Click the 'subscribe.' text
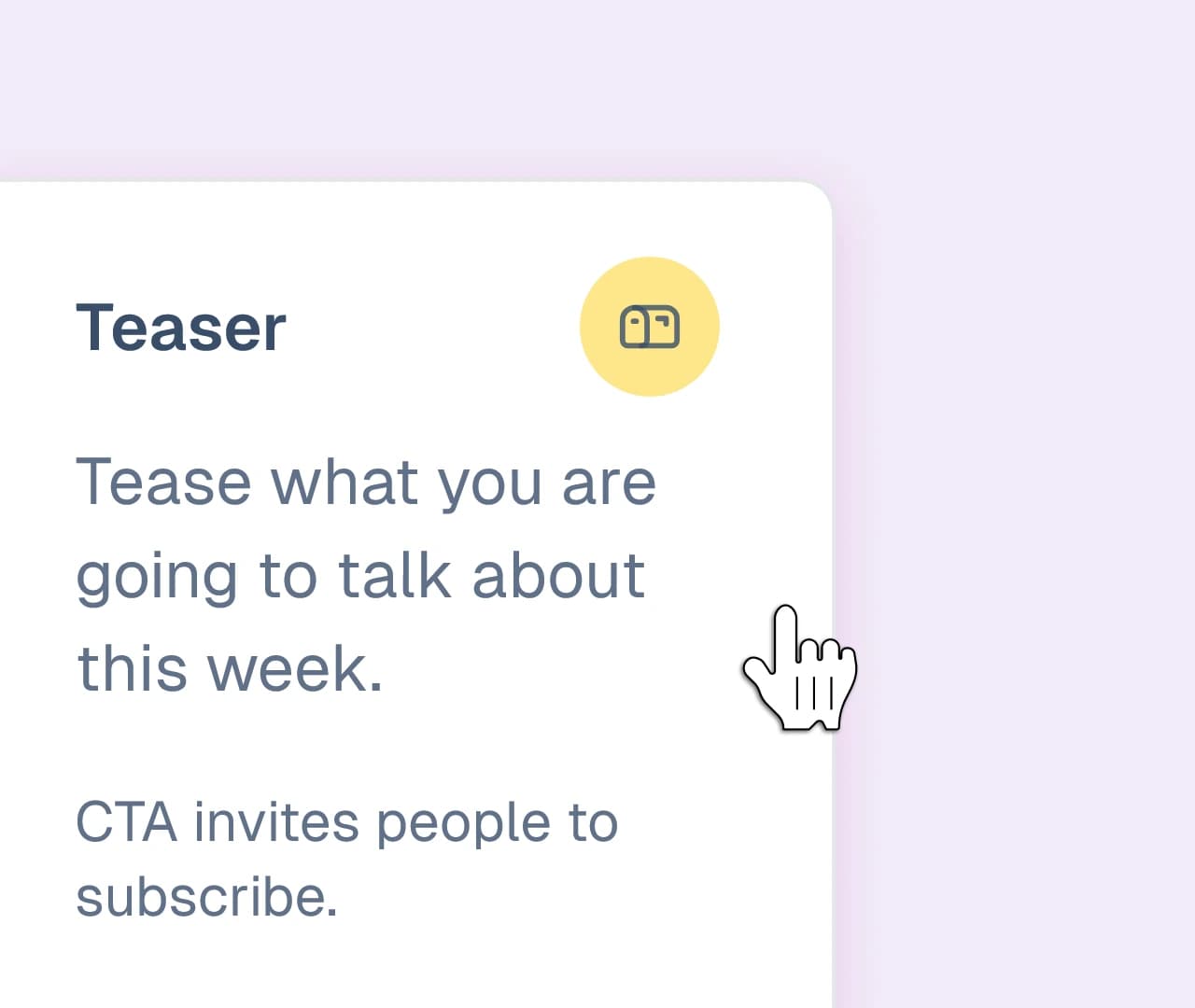The height and width of the screenshot is (1008, 1195). [206, 898]
